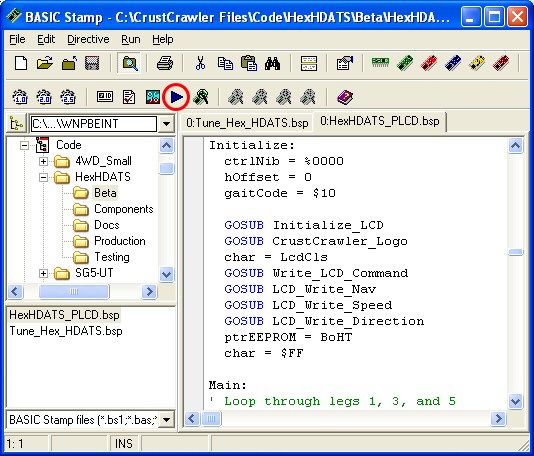Print the document with the printer icon

[x=164, y=63]
